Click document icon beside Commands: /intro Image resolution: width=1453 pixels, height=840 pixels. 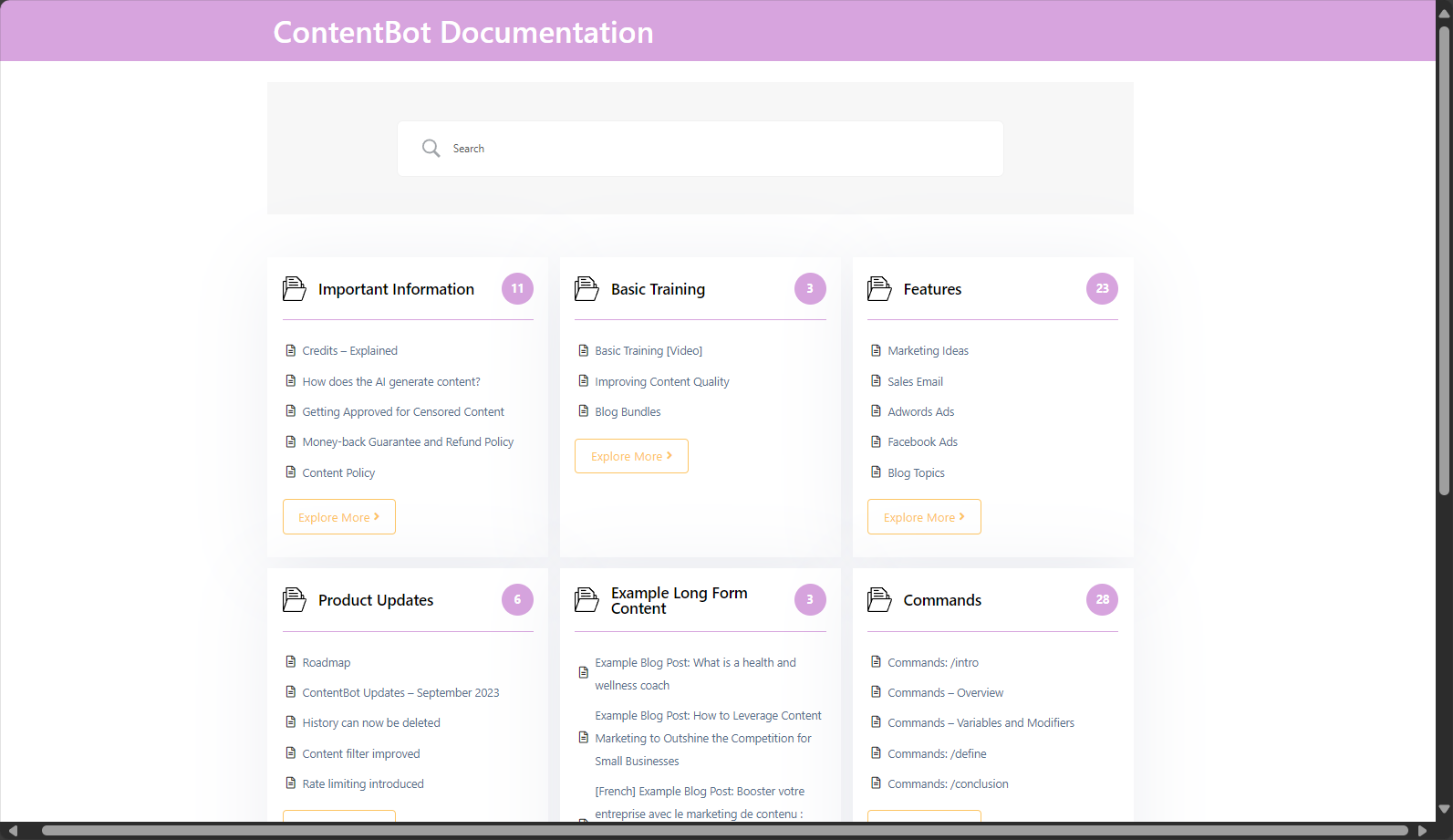tap(877, 661)
